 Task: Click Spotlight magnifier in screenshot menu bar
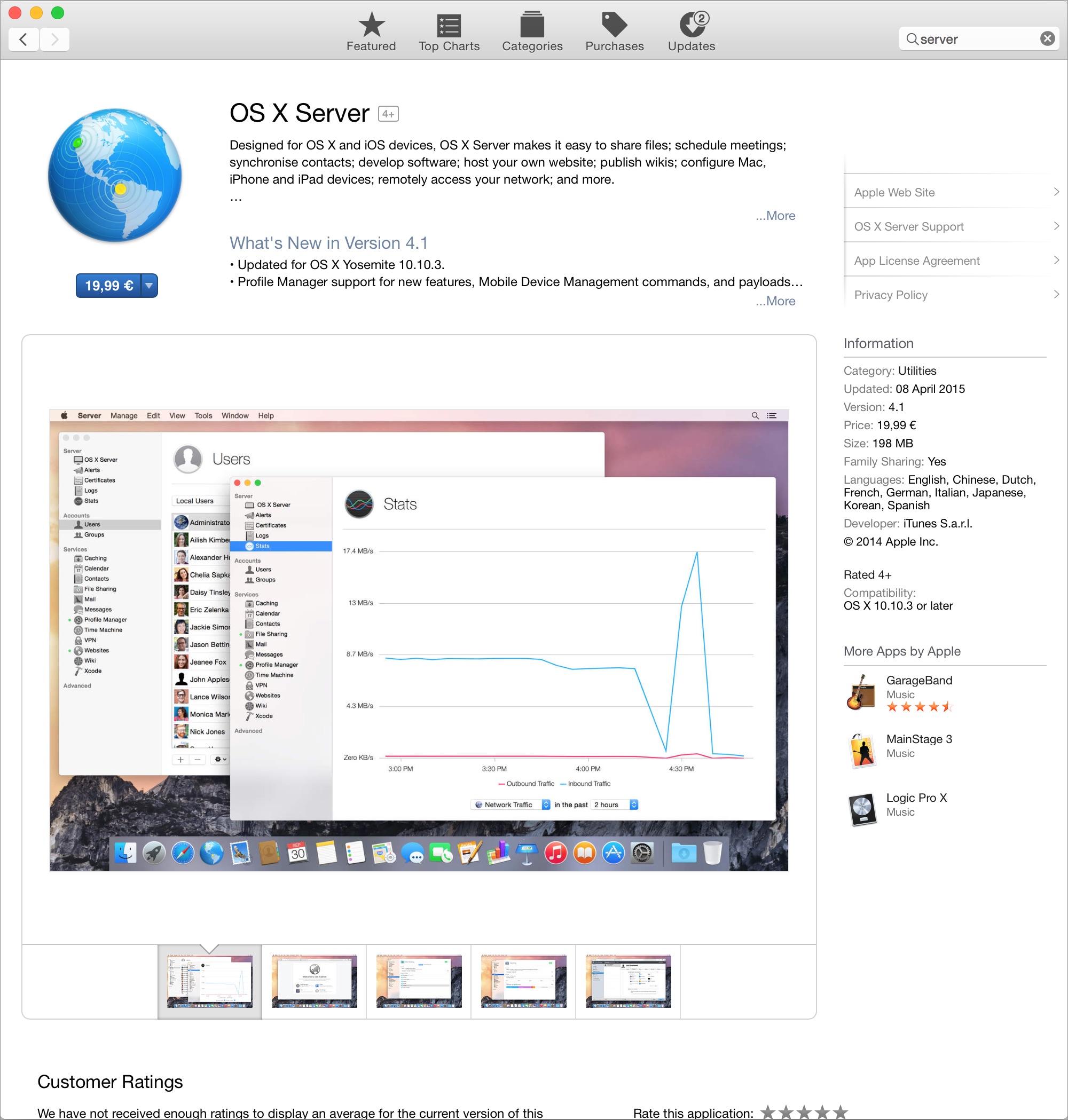[x=755, y=415]
